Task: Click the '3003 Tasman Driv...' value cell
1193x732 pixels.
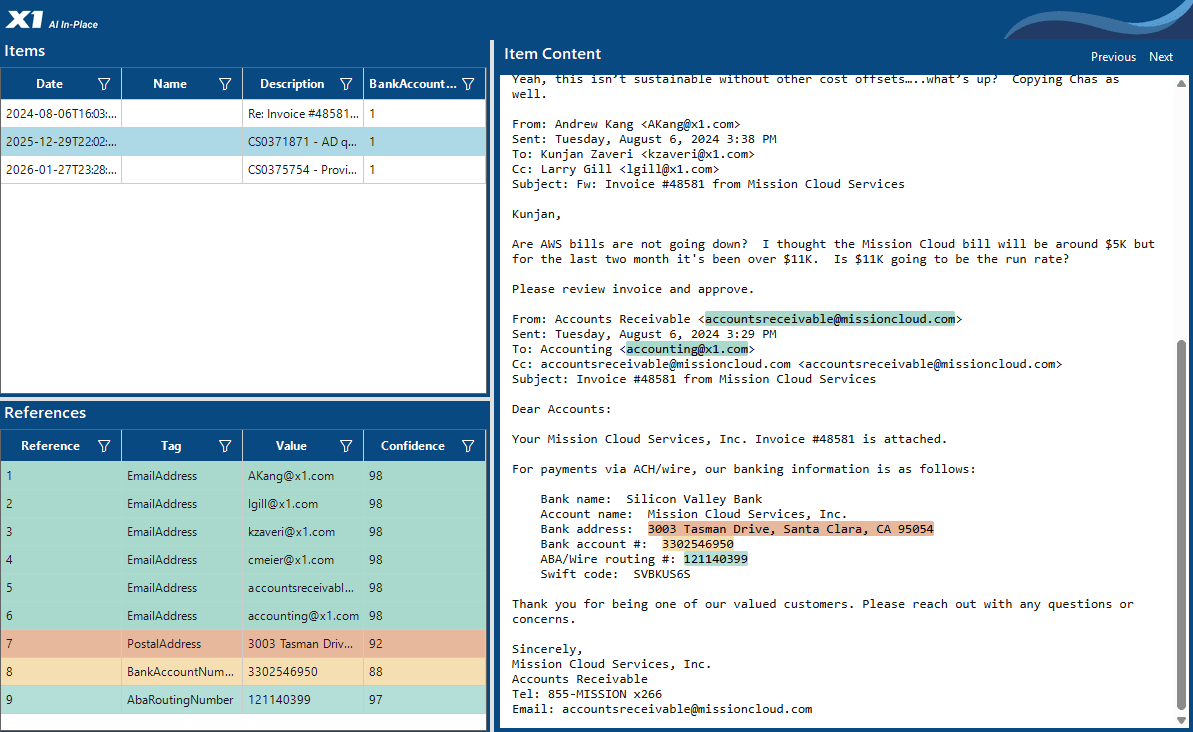Action: click(x=303, y=644)
